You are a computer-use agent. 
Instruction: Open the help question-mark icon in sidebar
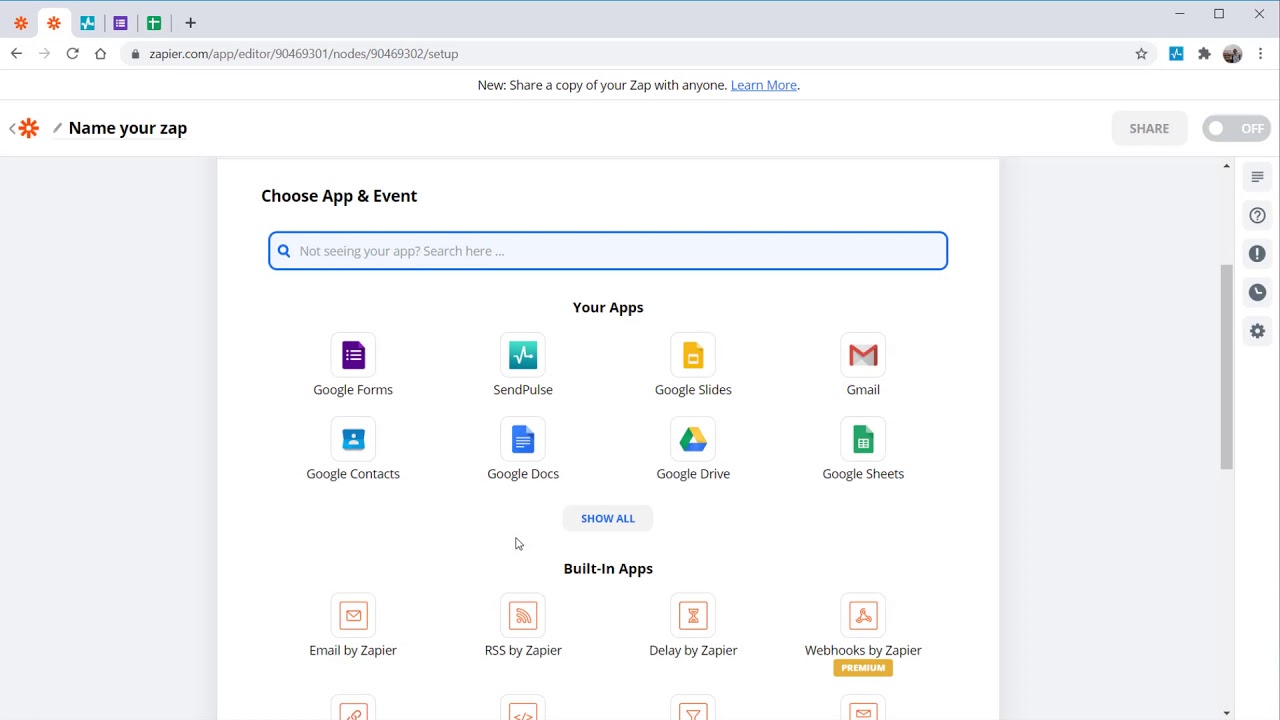[1257, 215]
